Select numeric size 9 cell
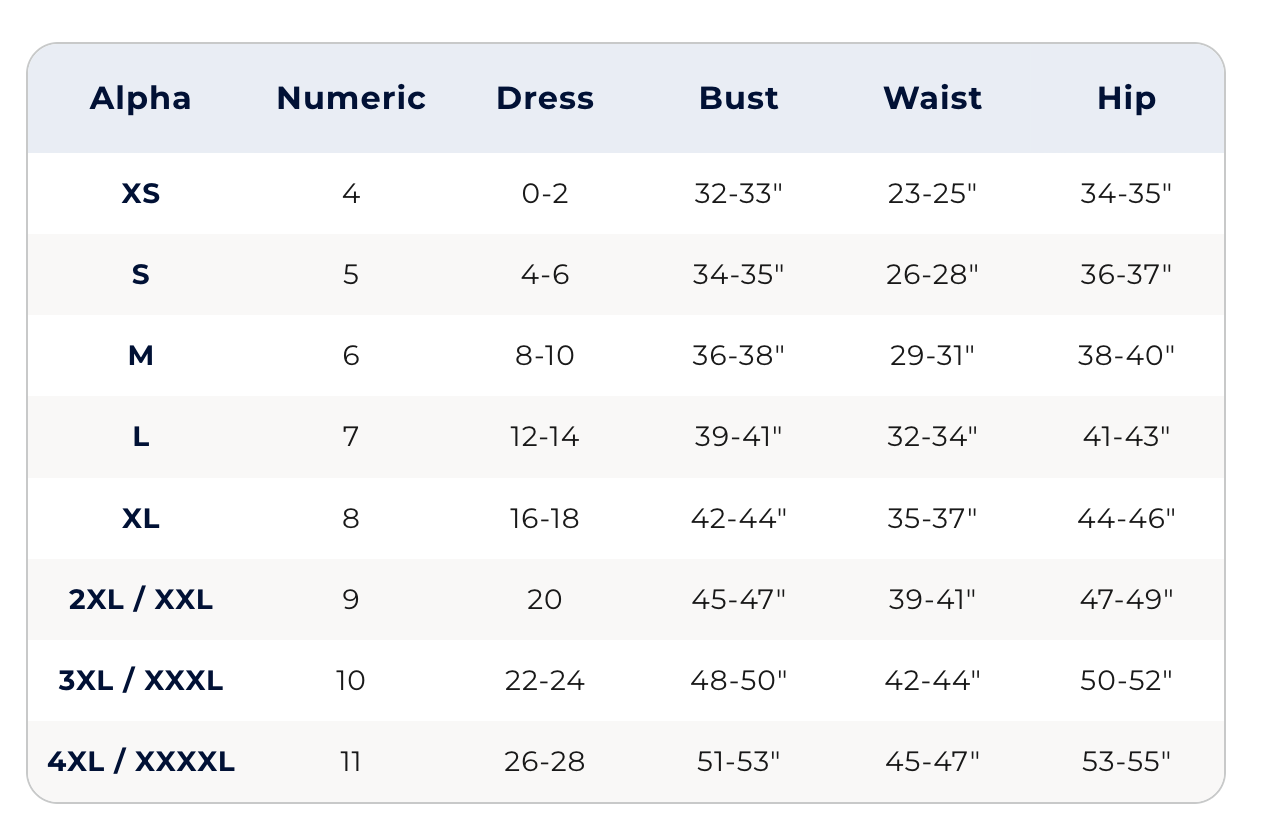1274x834 pixels. 351,600
